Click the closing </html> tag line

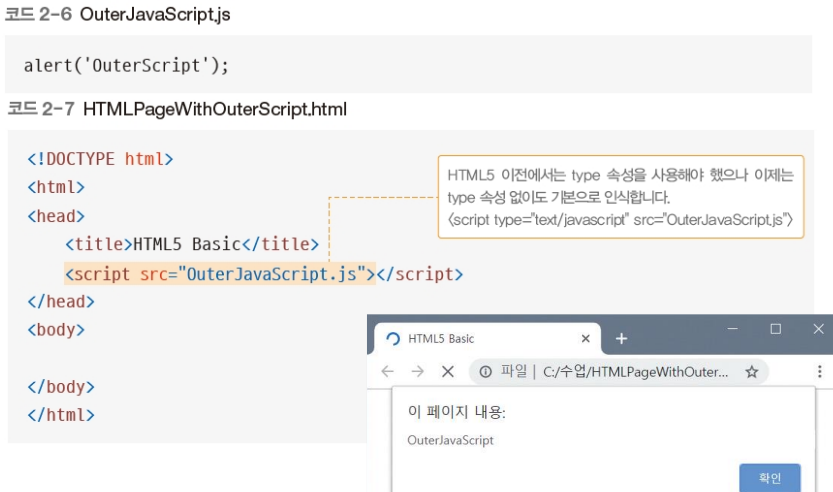pos(61,415)
